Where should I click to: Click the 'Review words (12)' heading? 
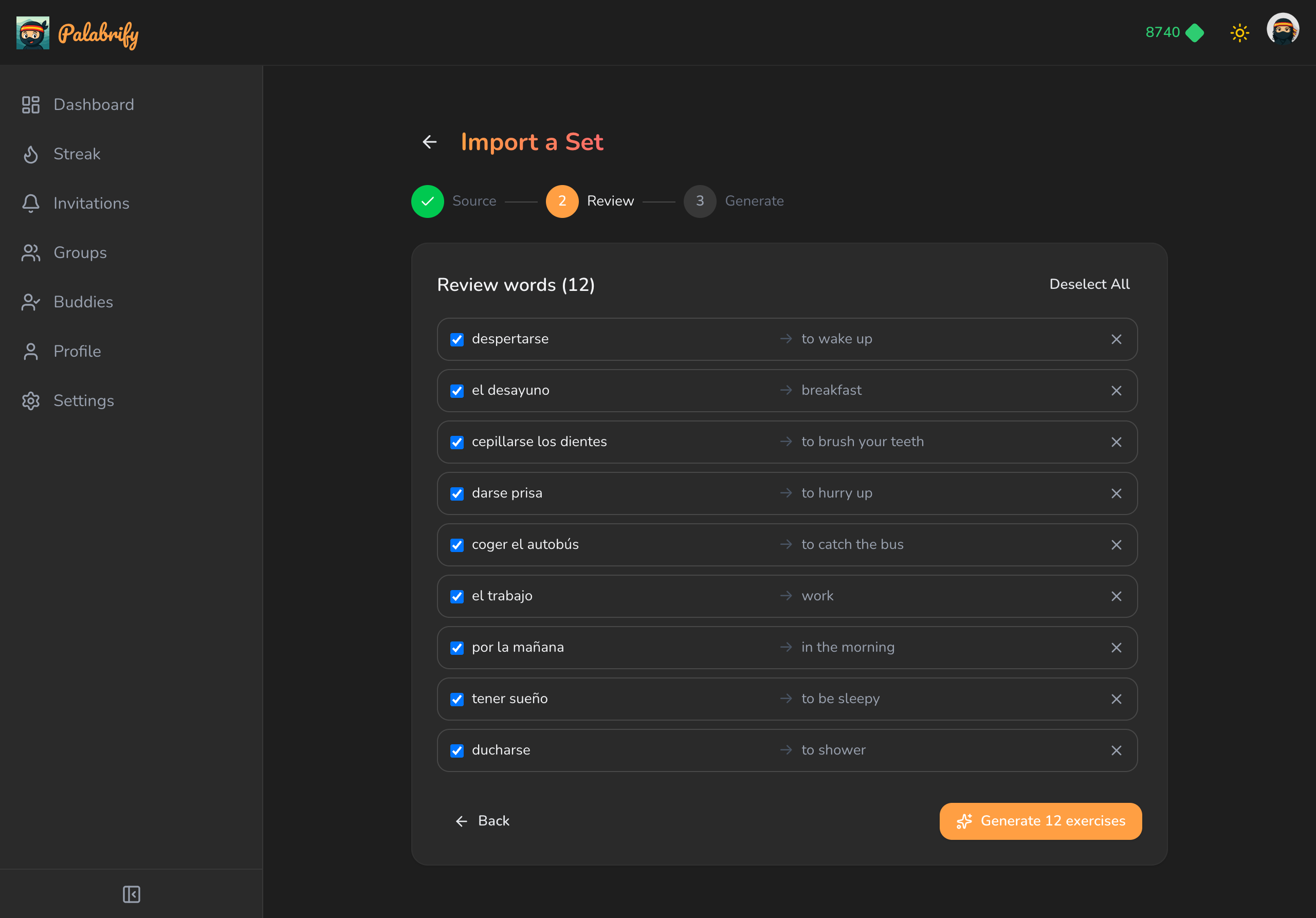pos(516,285)
